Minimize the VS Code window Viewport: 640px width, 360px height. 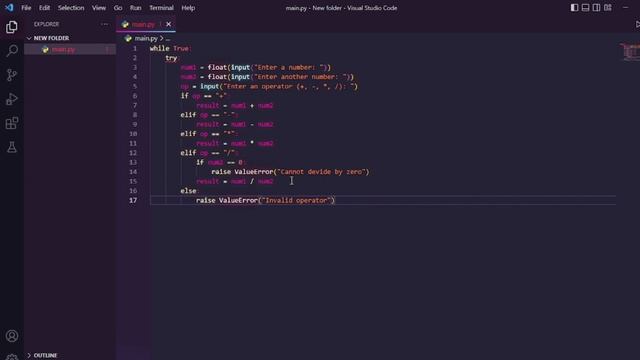point(626,7)
